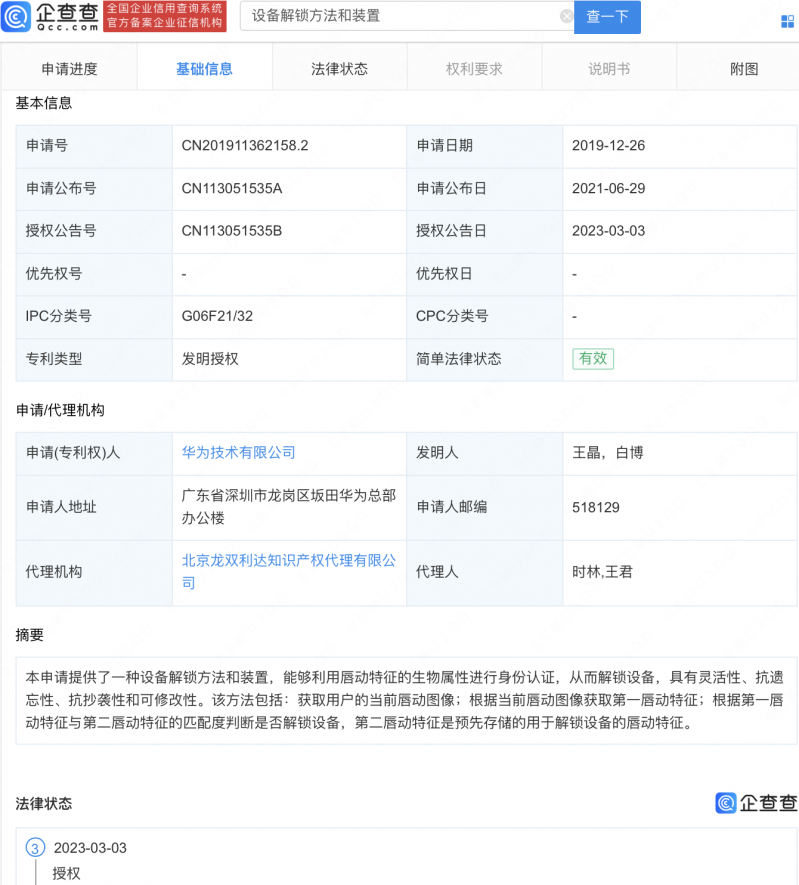Screen dimensions: 799x885
Task: Click the 专利类型 label cell
Action: (x=94, y=359)
